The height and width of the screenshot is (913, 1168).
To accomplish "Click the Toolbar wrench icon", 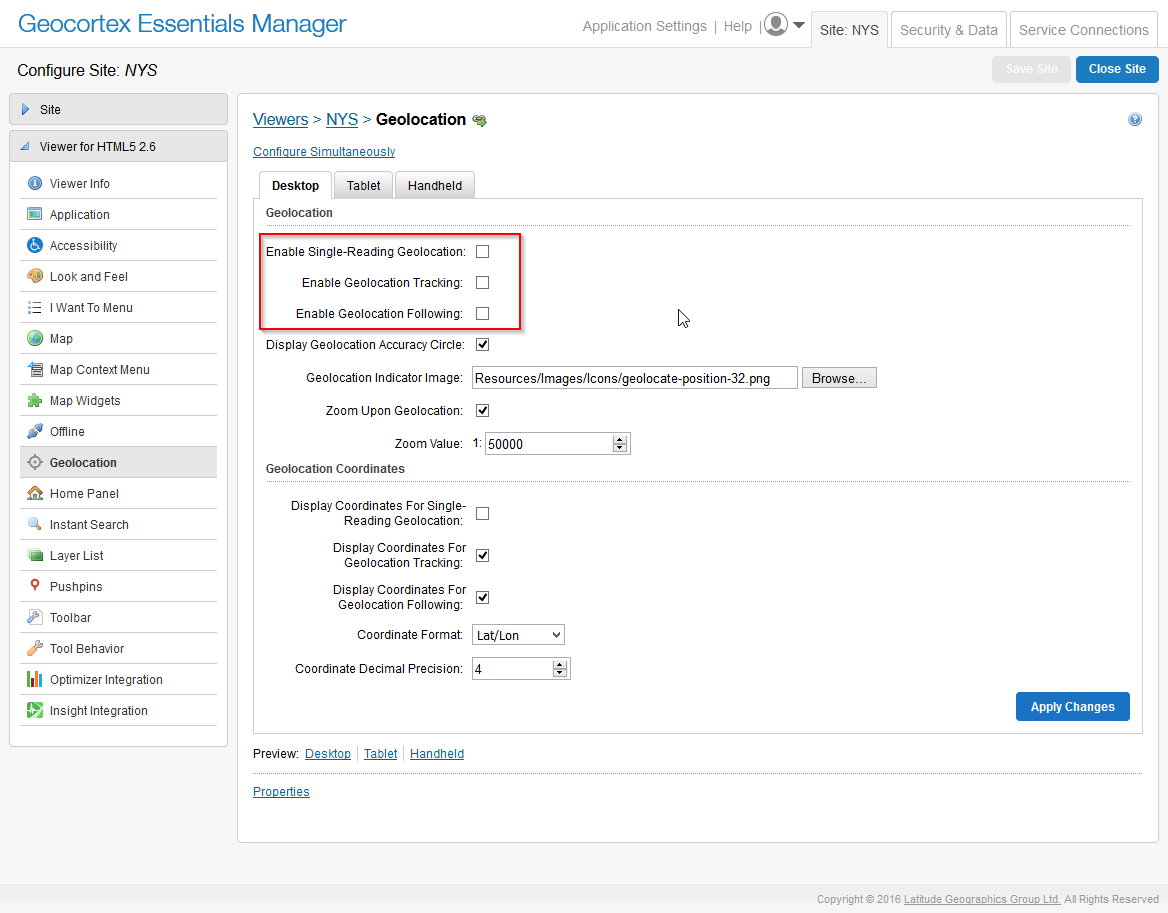I will tap(34, 617).
